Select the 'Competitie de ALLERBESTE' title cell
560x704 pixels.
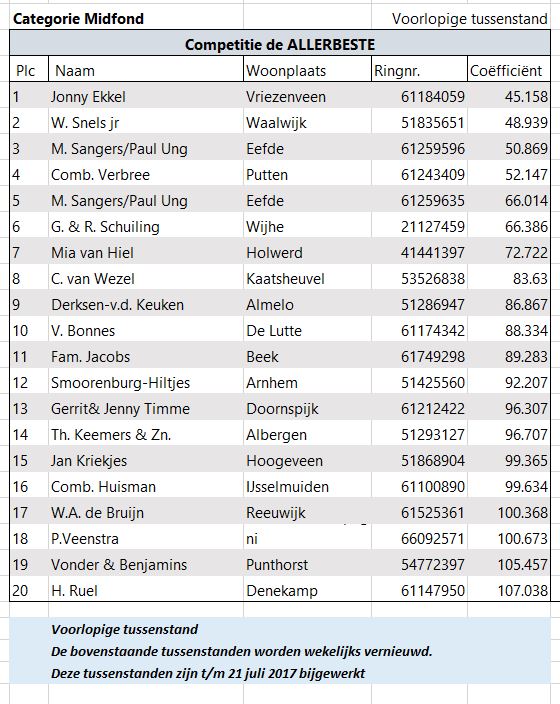tap(280, 44)
